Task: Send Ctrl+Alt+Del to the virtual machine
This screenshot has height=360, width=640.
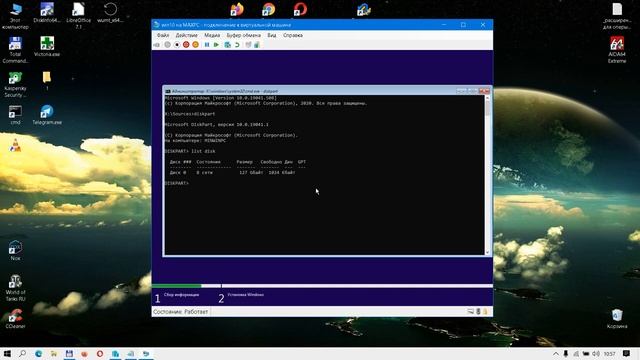Action: 157,45
